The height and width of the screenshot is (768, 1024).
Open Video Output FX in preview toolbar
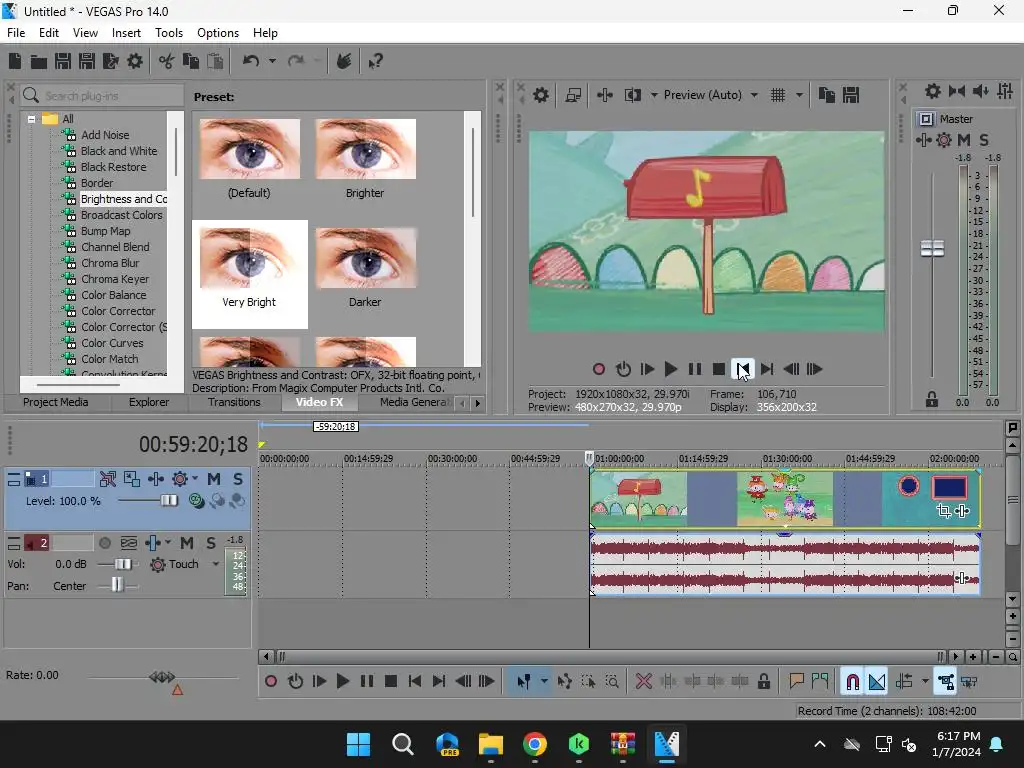(605, 95)
